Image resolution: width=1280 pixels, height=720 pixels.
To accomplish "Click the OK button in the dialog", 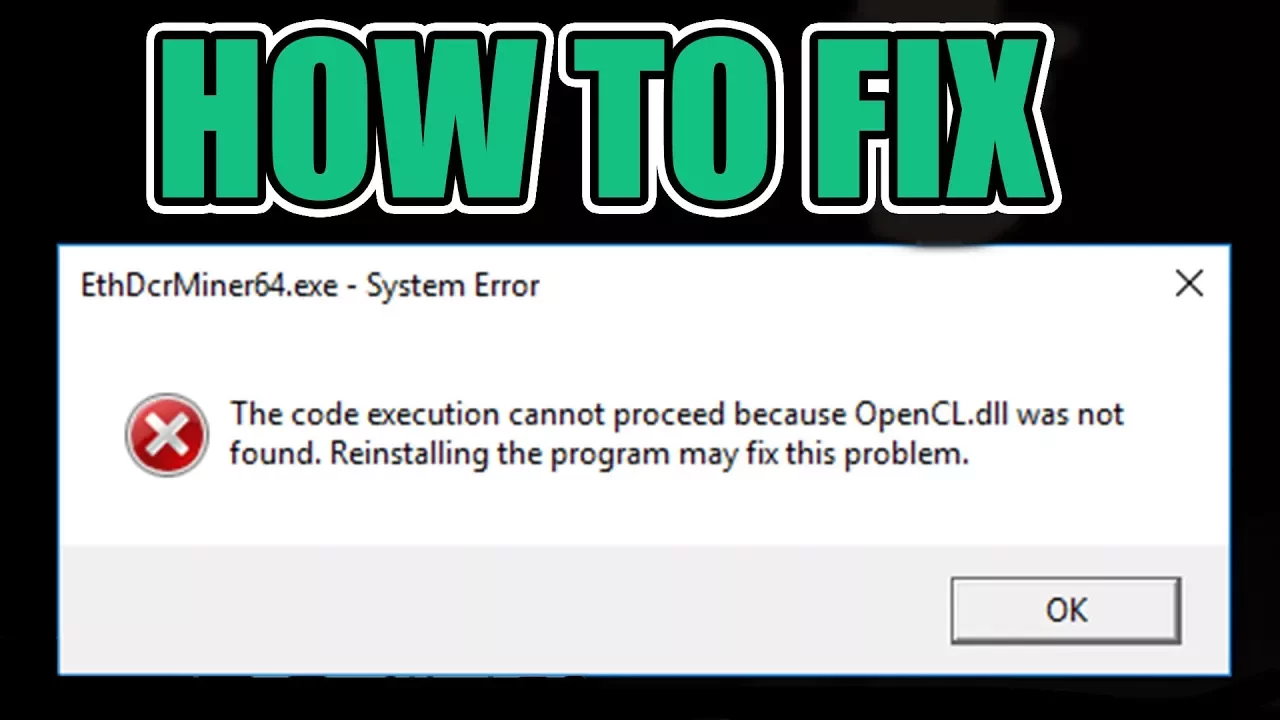I will coord(1066,610).
